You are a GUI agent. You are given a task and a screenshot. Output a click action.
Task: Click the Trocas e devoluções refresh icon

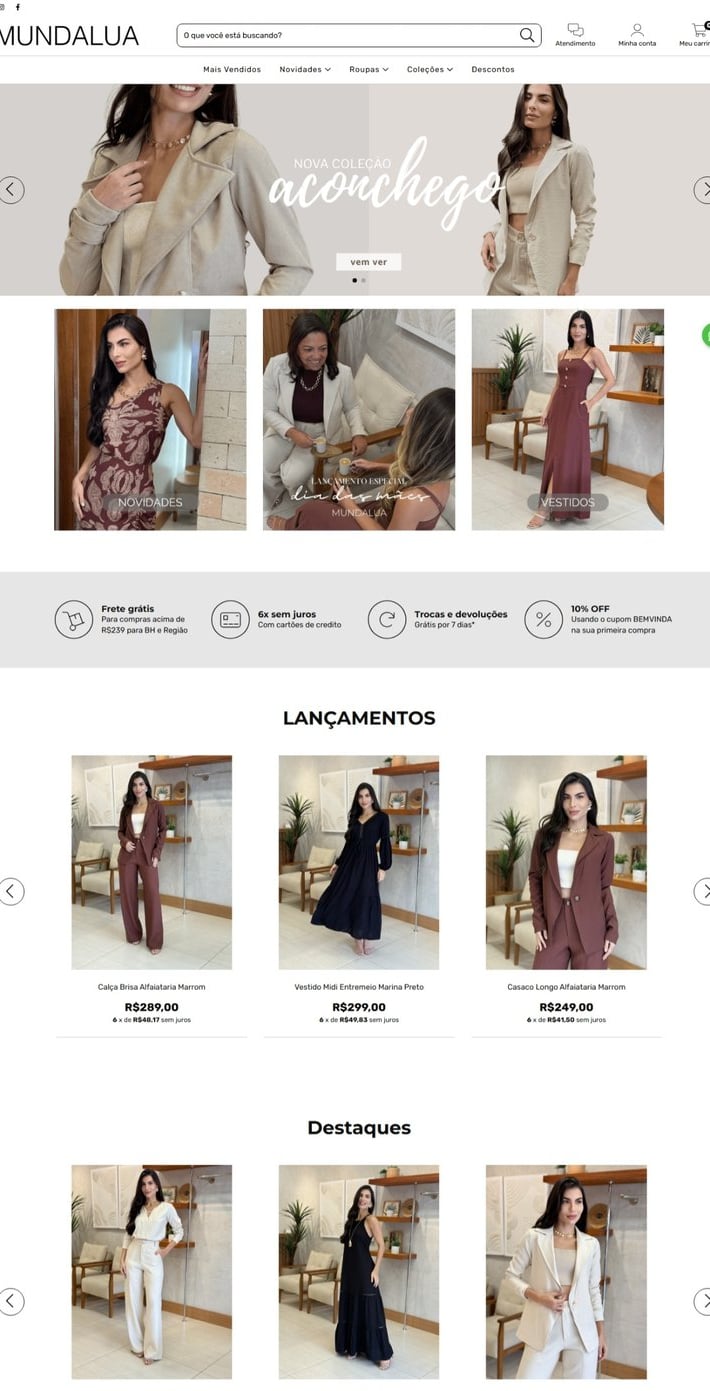pyautogui.click(x=387, y=620)
